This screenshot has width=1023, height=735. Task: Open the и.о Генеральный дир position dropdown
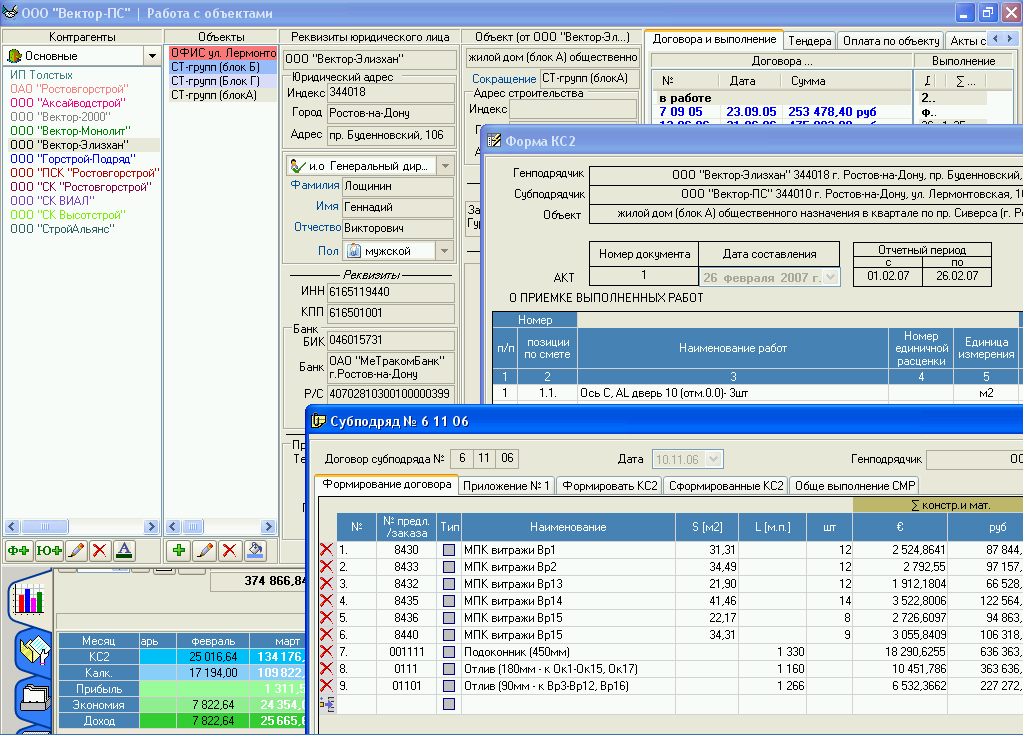coord(445,166)
